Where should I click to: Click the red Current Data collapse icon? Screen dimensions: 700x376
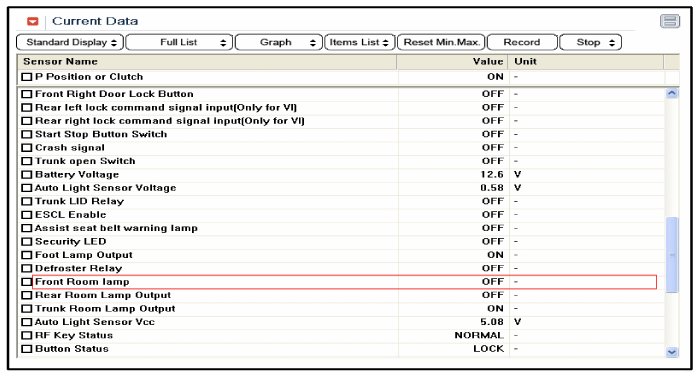pos(33,21)
